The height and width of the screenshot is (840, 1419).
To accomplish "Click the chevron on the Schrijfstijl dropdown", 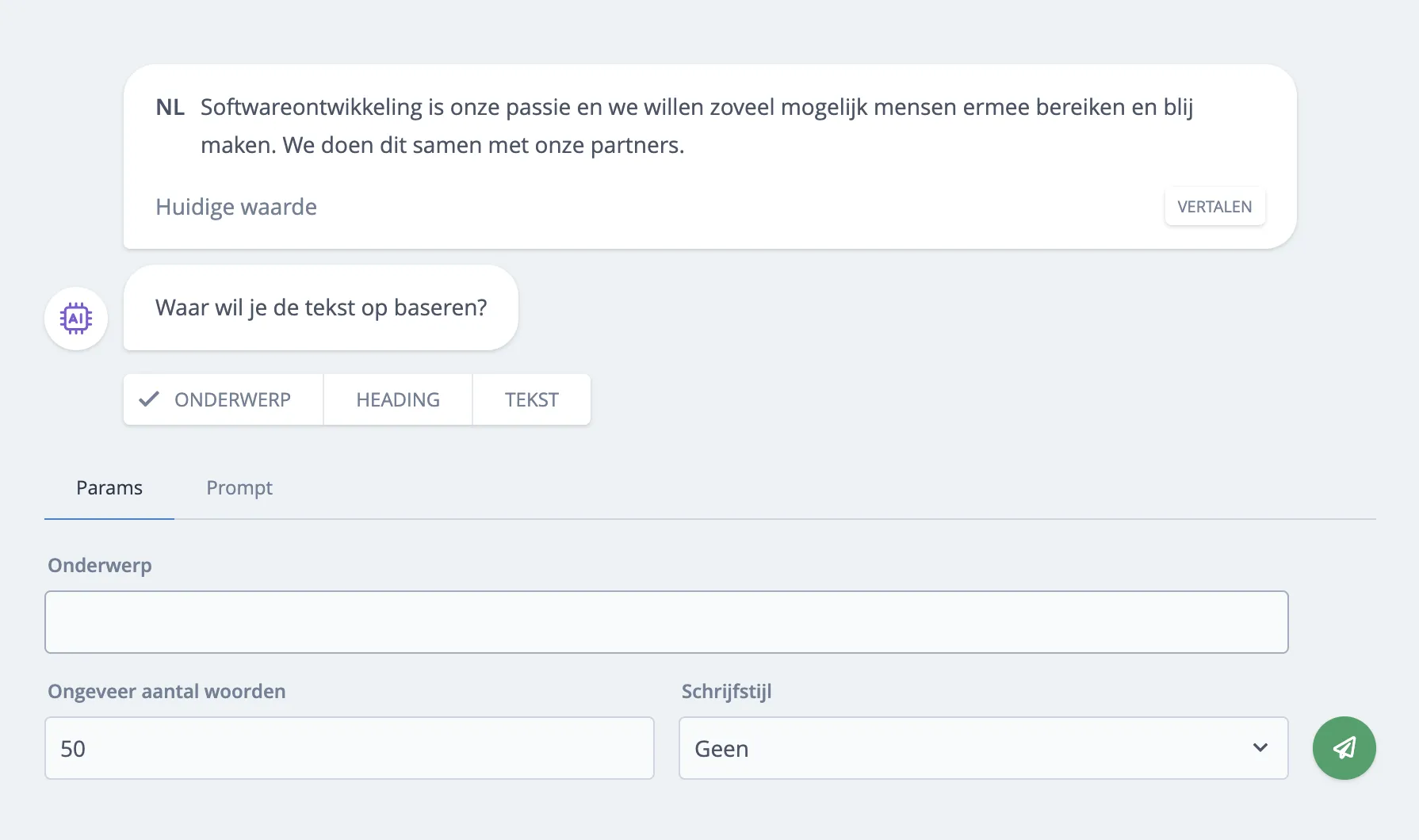I will 1260,747.
